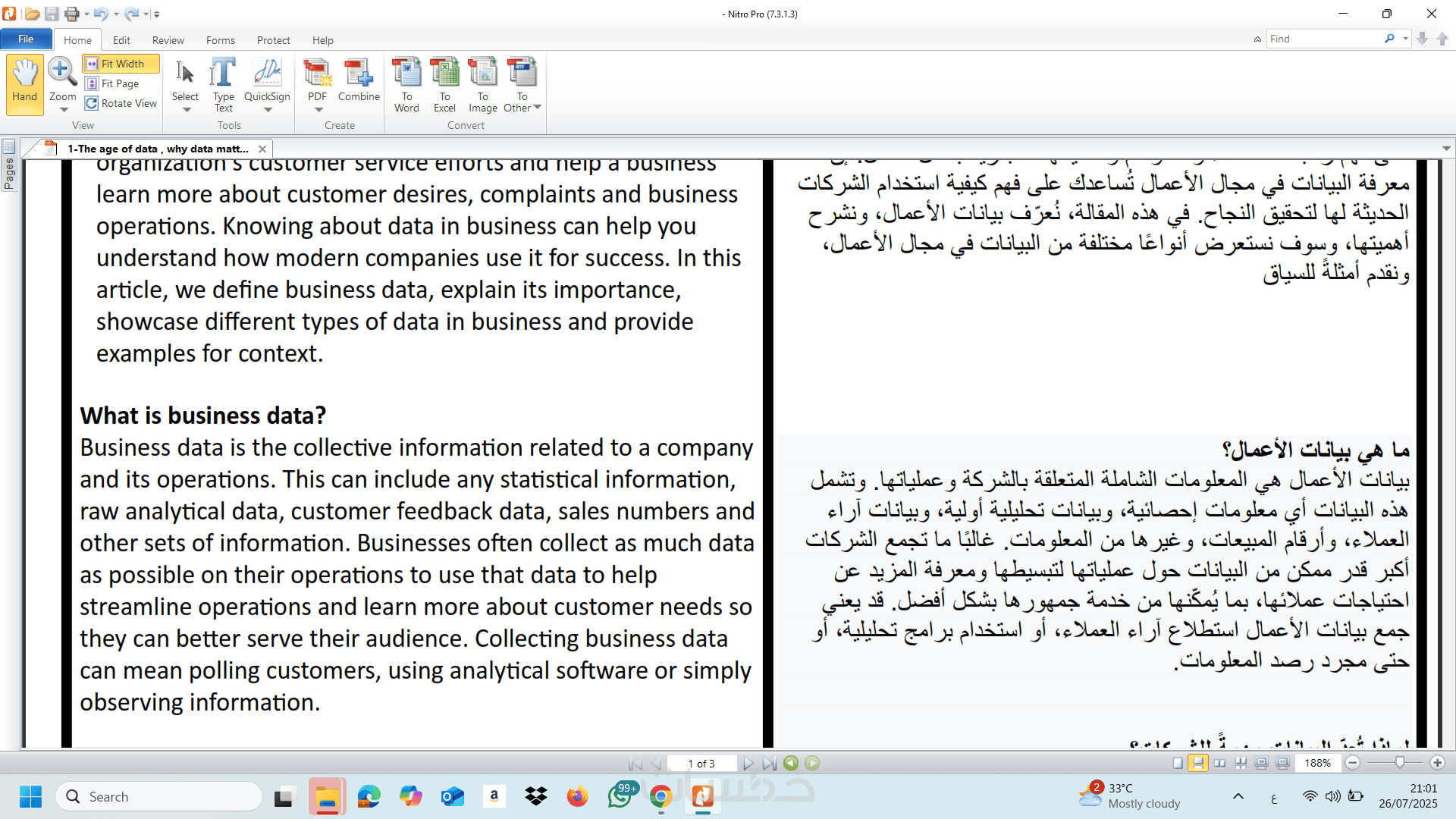Click the zoom slider handle
1456x819 pixels.
1399,763
